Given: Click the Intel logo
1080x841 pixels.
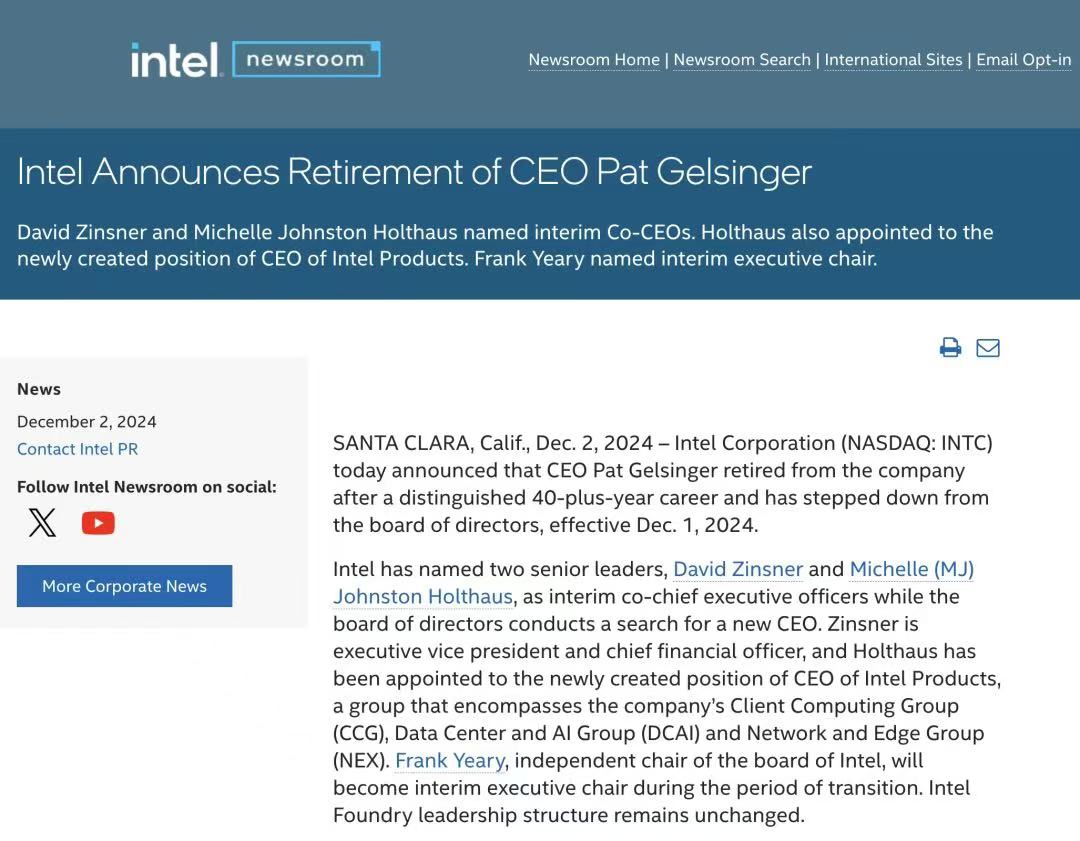Looking at the screenshot, I should (175, 60).
